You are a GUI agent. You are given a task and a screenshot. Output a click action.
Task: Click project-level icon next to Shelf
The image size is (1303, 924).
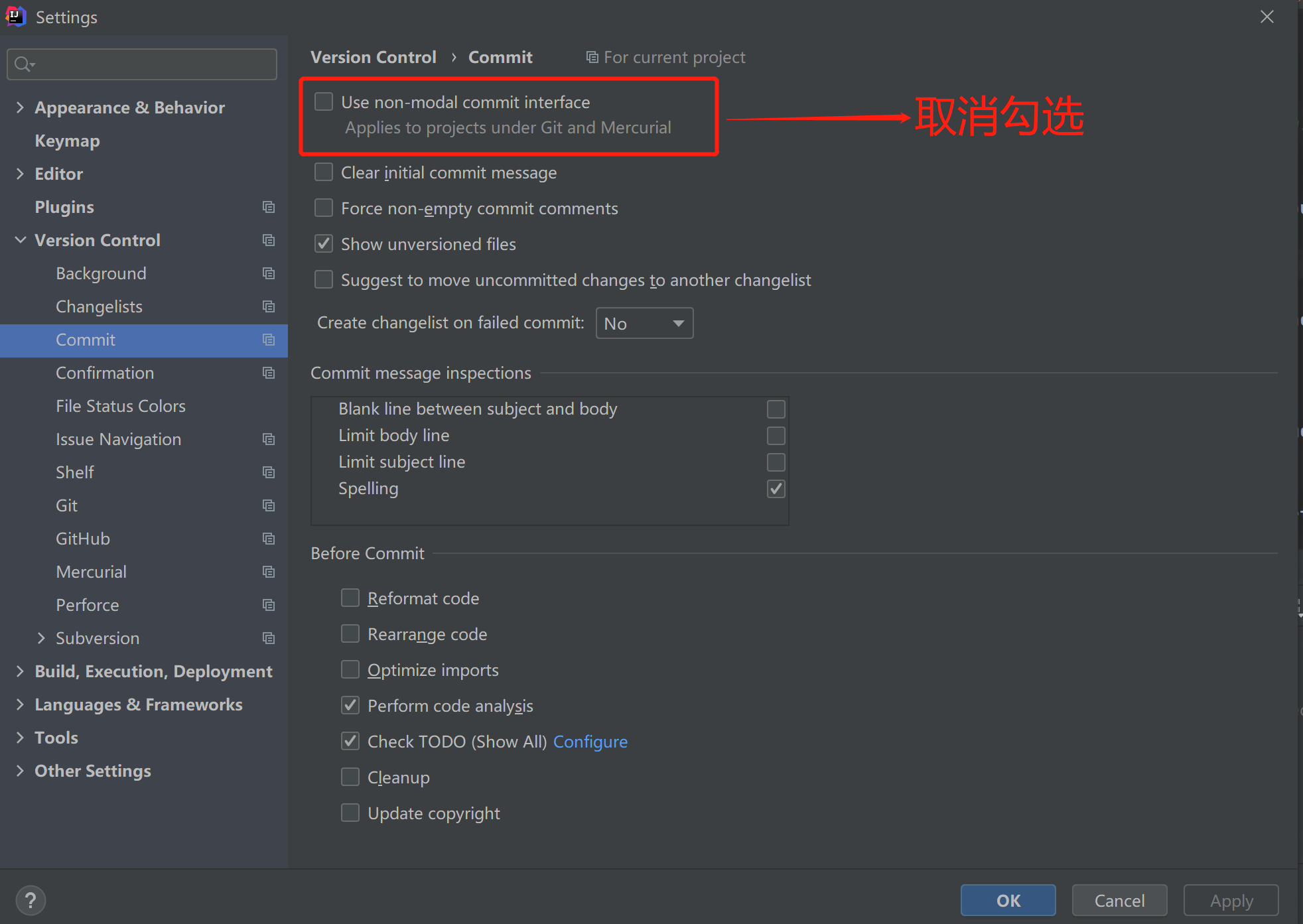point(269,472)
